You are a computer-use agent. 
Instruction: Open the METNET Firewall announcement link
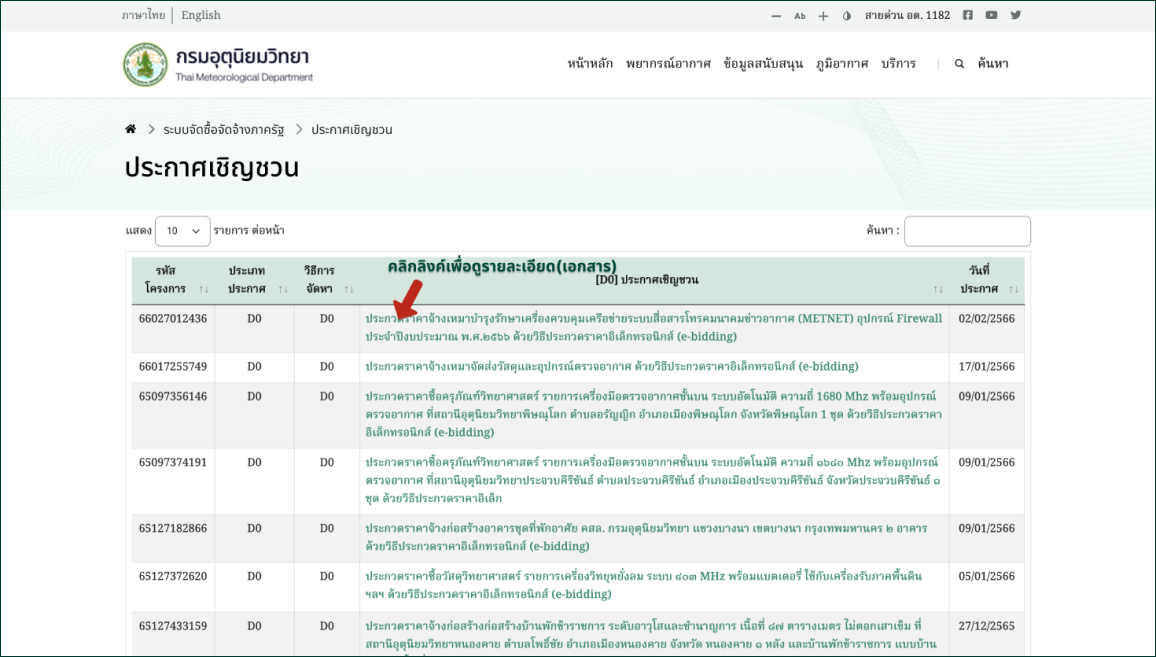coord(653,327)
